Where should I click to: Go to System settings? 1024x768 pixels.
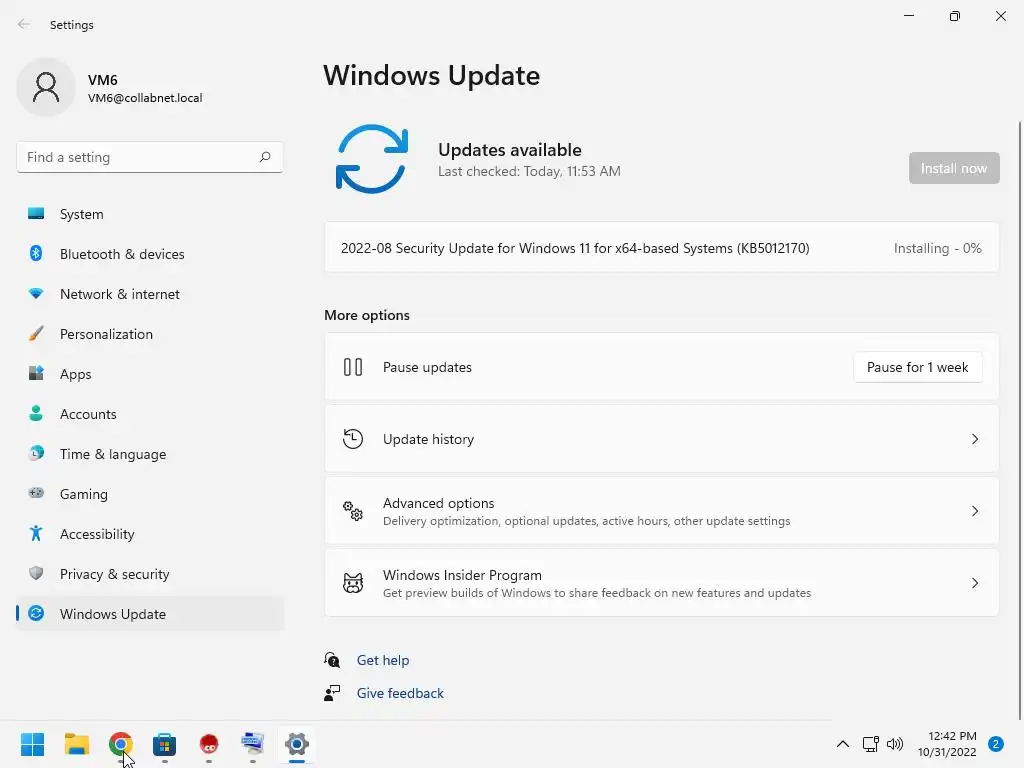pyautogui.click(x=150, y=214)
